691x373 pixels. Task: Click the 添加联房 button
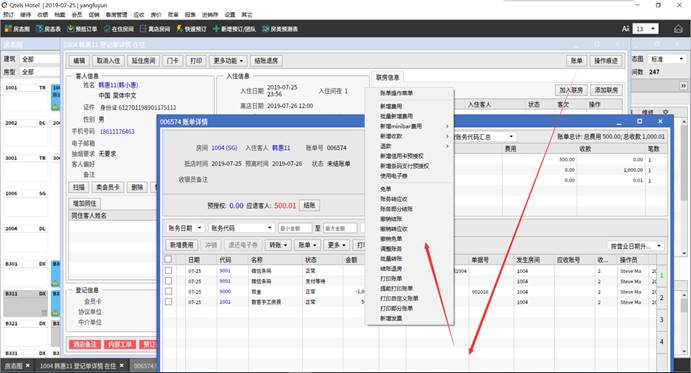point(606,90)
